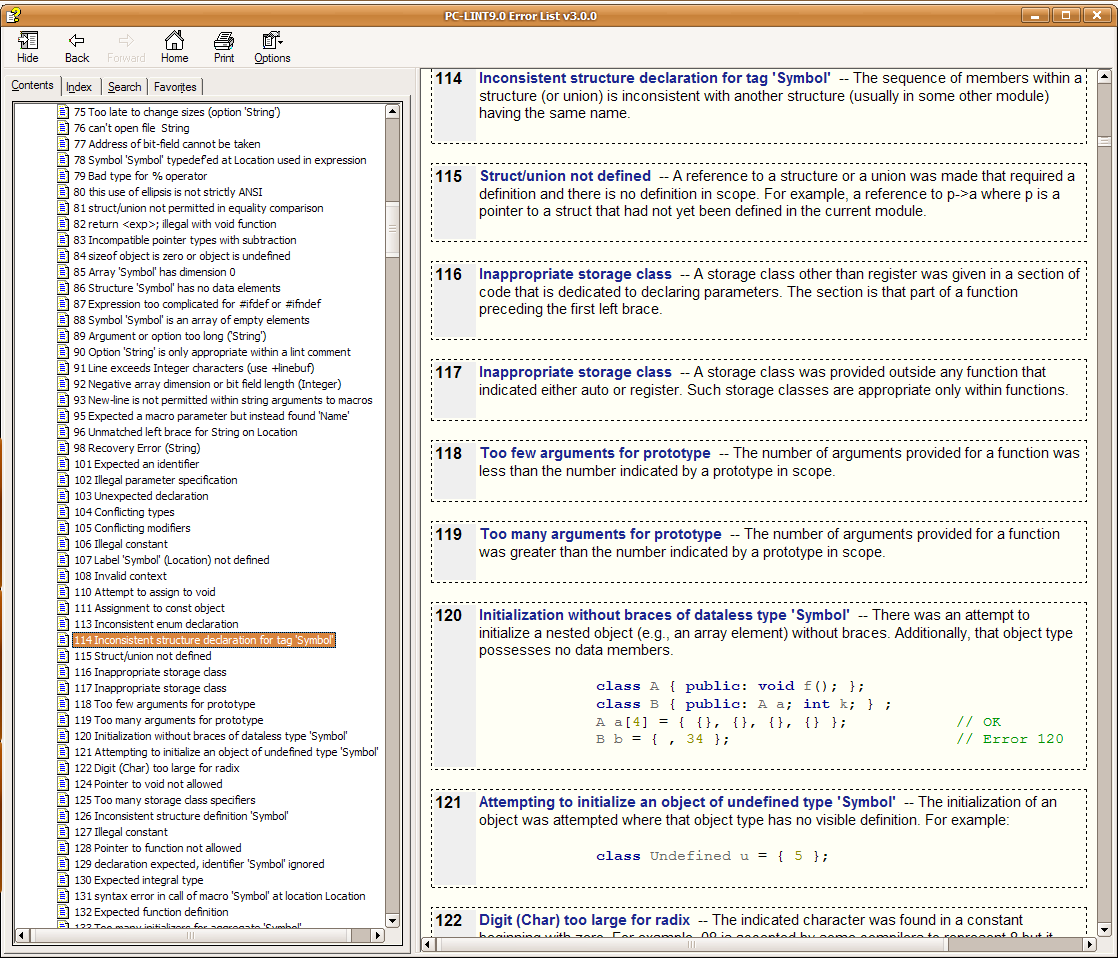1118x958 pixels.
Task: Open '81 struct/union not permitted in equality comparison'
Action: tap(198, 208)
